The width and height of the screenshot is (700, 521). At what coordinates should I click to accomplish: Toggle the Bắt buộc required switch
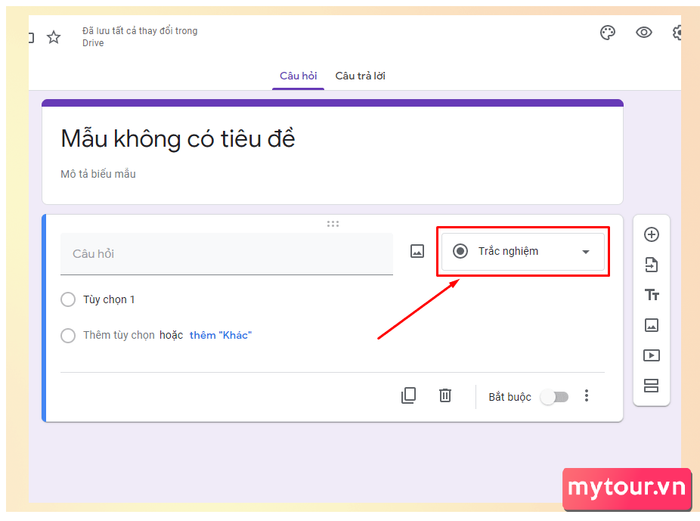click(554, 396)
